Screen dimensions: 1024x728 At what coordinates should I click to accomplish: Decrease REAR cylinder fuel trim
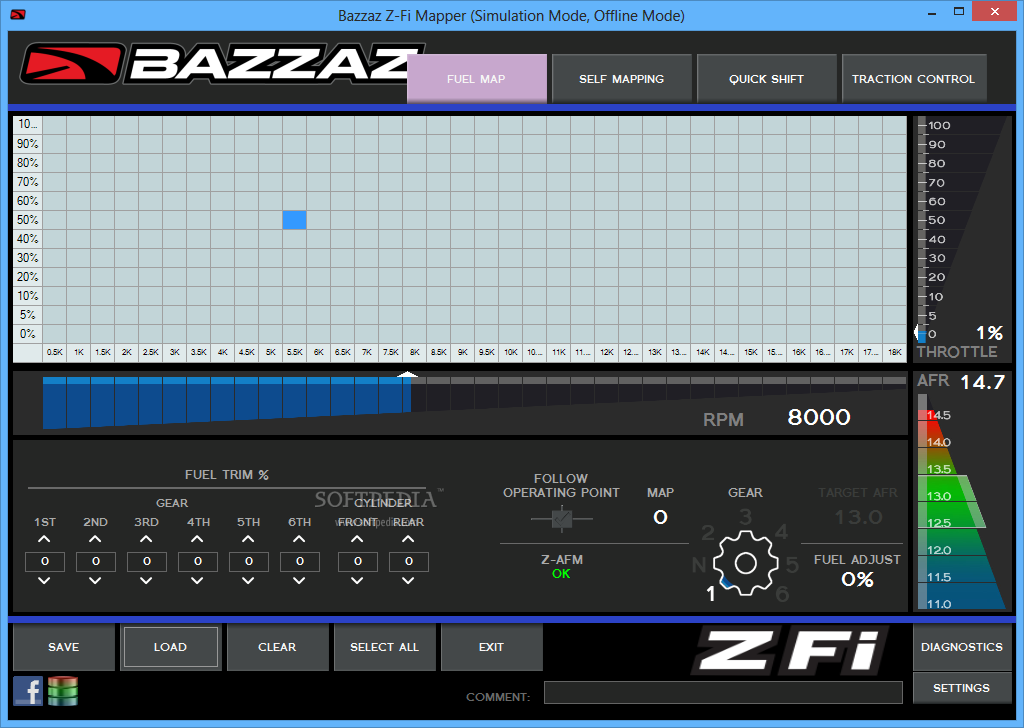click(408, 580)
